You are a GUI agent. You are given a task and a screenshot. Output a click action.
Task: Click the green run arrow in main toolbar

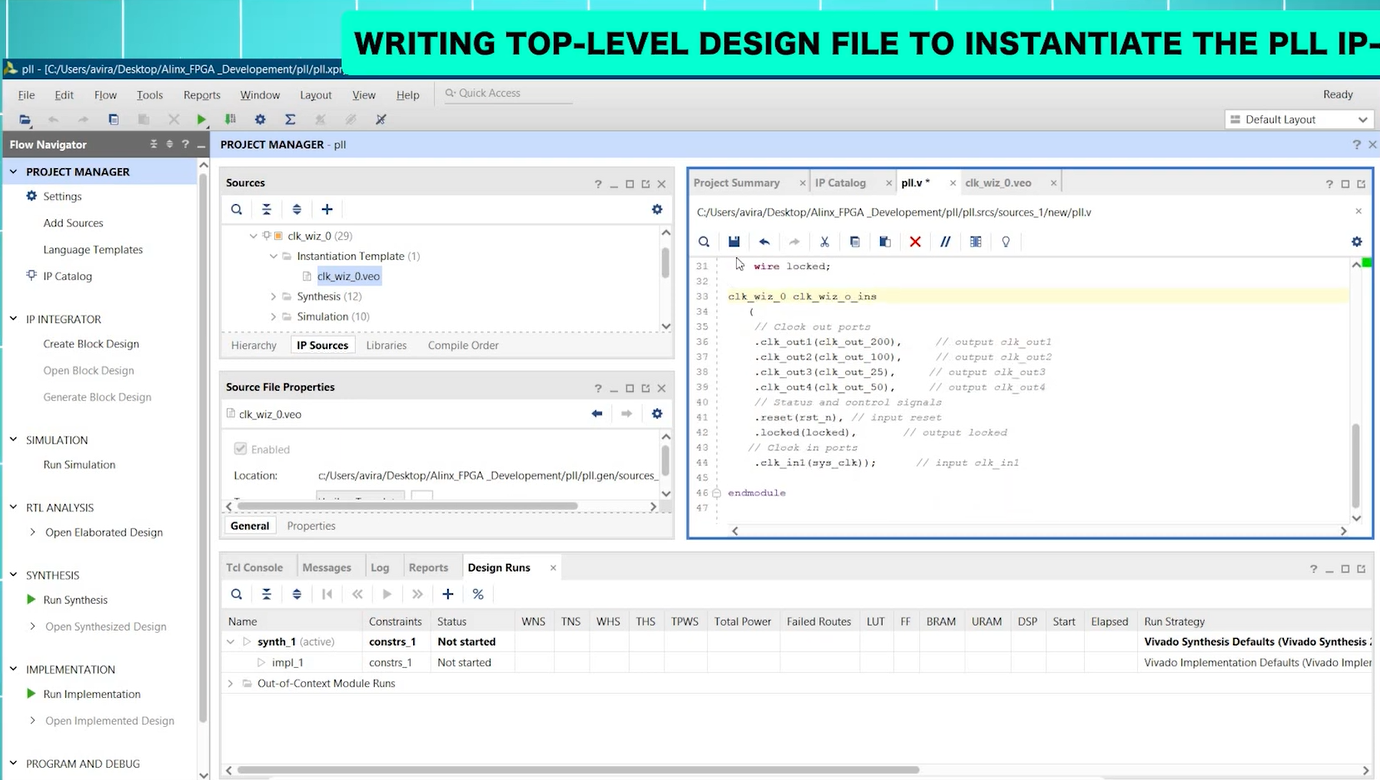tap(201, 120)
